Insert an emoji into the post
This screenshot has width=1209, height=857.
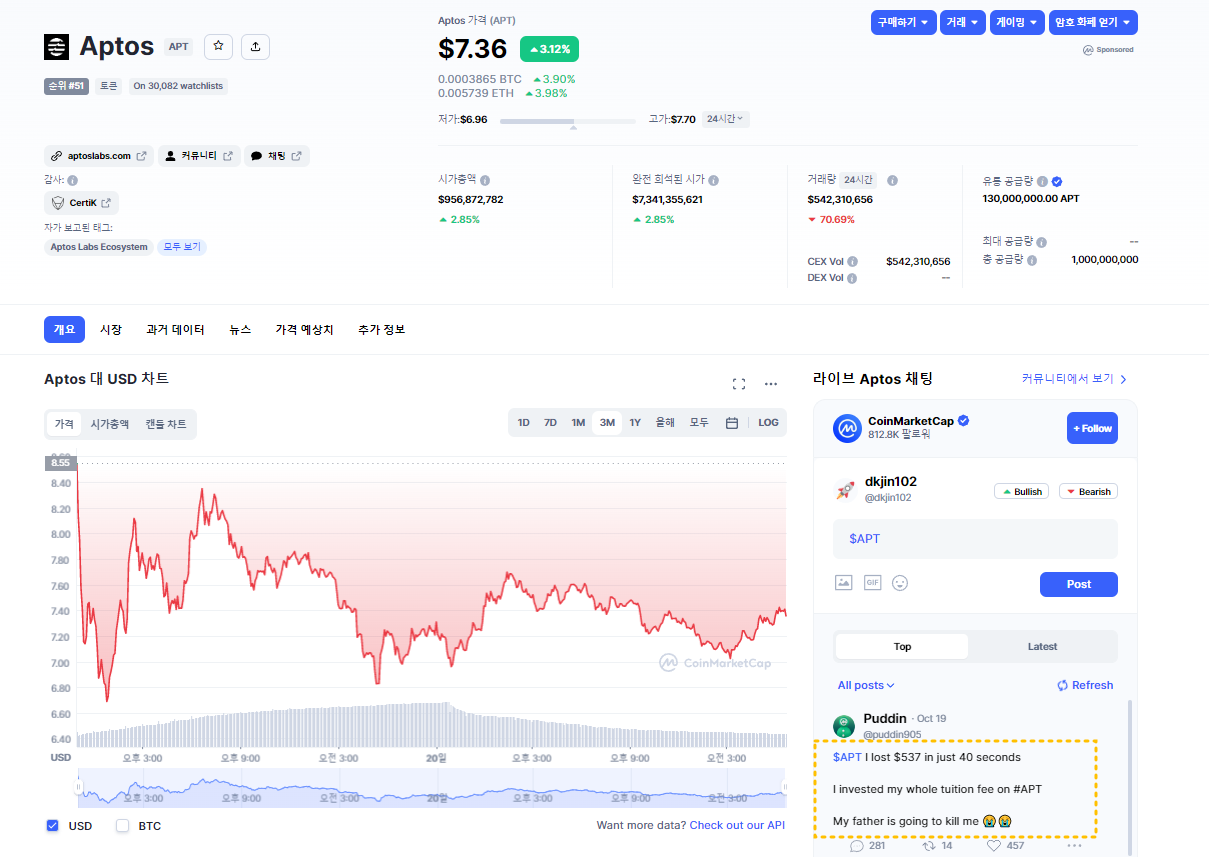pyautogui.click(x=900, y=582)
